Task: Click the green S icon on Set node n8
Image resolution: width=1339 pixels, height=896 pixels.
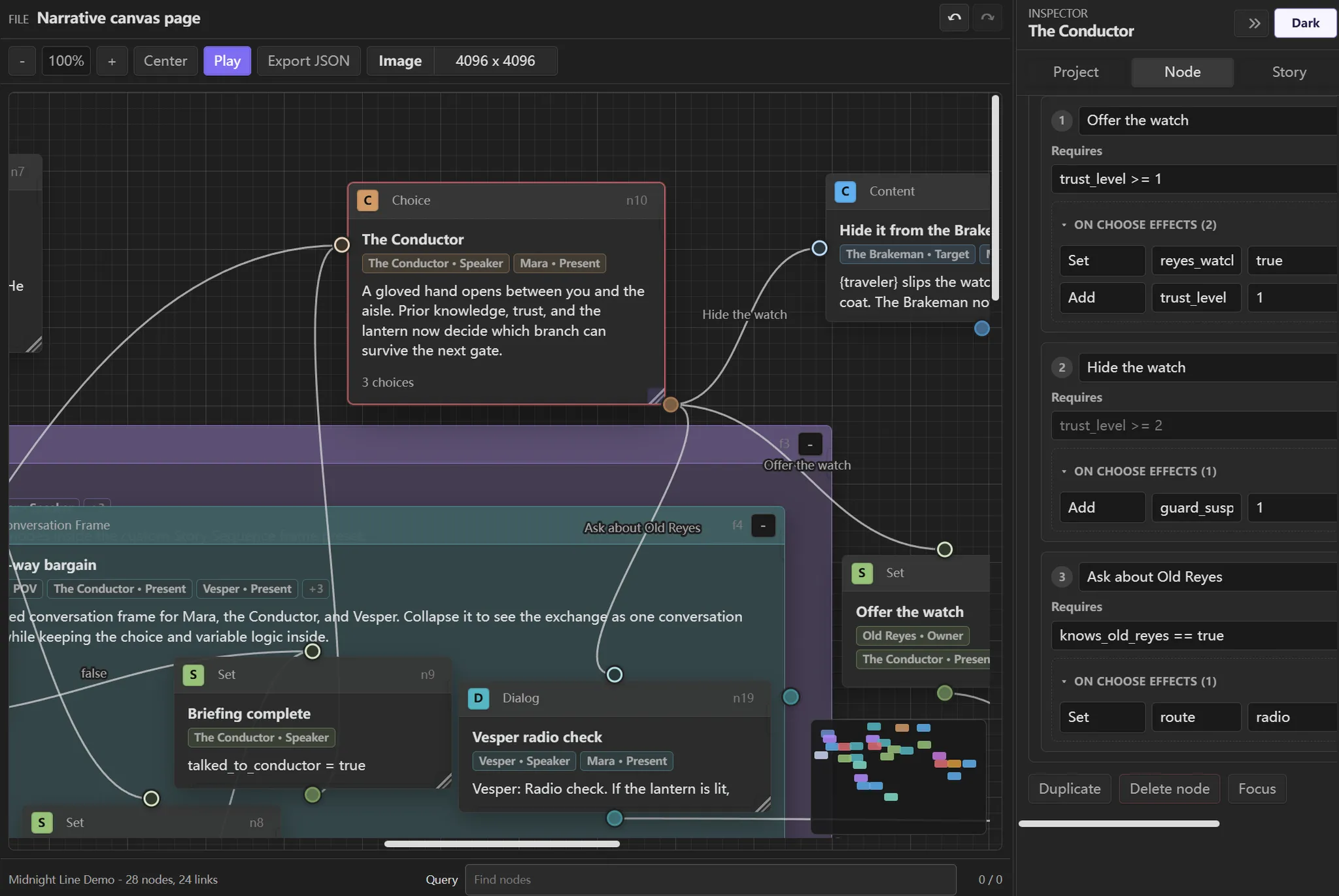Action: [42, 822]
